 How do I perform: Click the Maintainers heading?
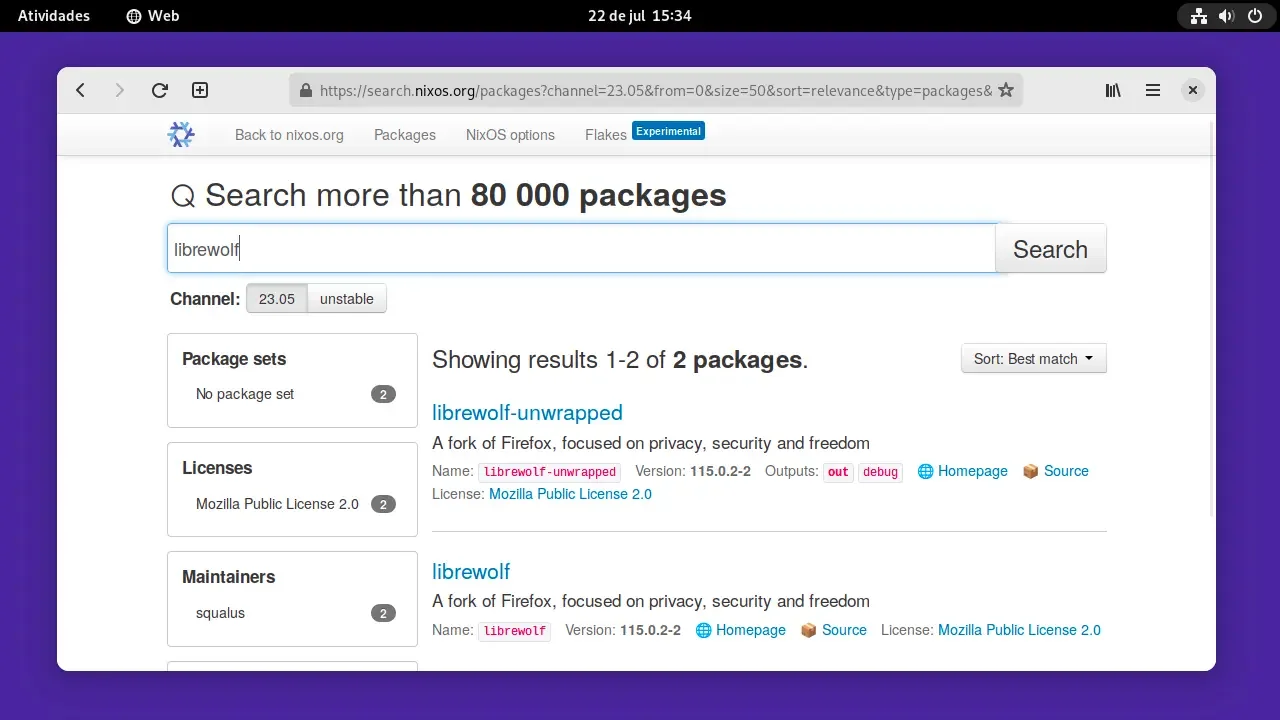click(228, 577)
